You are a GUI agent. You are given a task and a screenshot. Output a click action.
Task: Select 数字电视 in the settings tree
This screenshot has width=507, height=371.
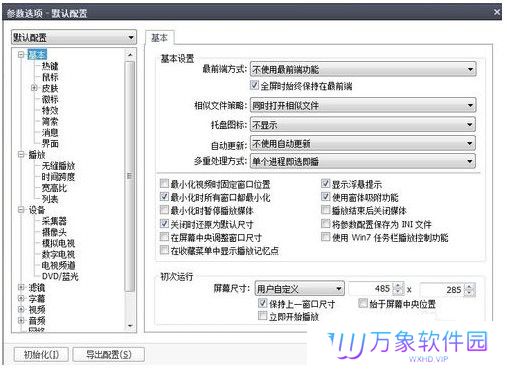tap(58, 254)
